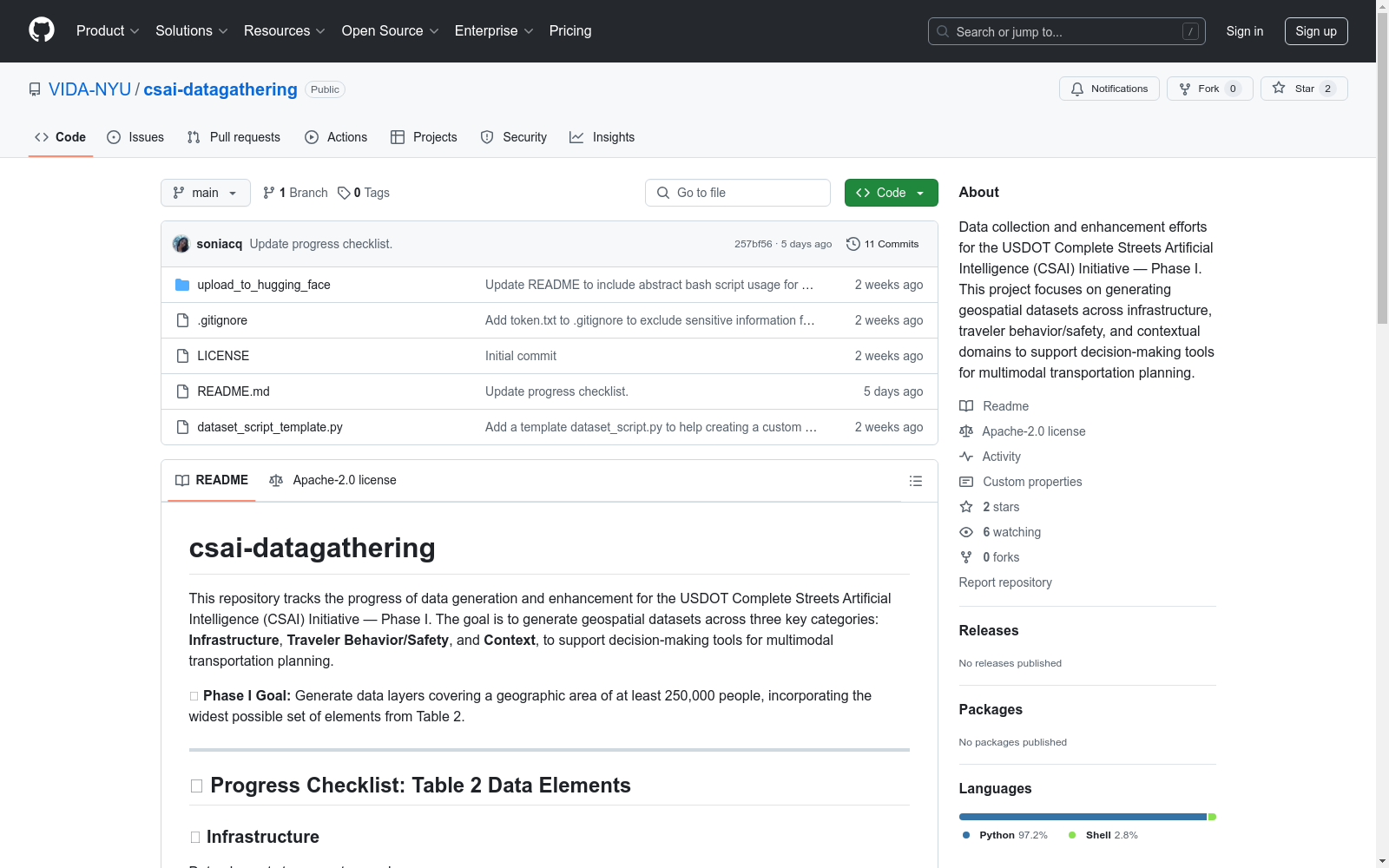Click soniacq's avatar image
Screen dimensions: 1389x868
(x=181, y=244)
